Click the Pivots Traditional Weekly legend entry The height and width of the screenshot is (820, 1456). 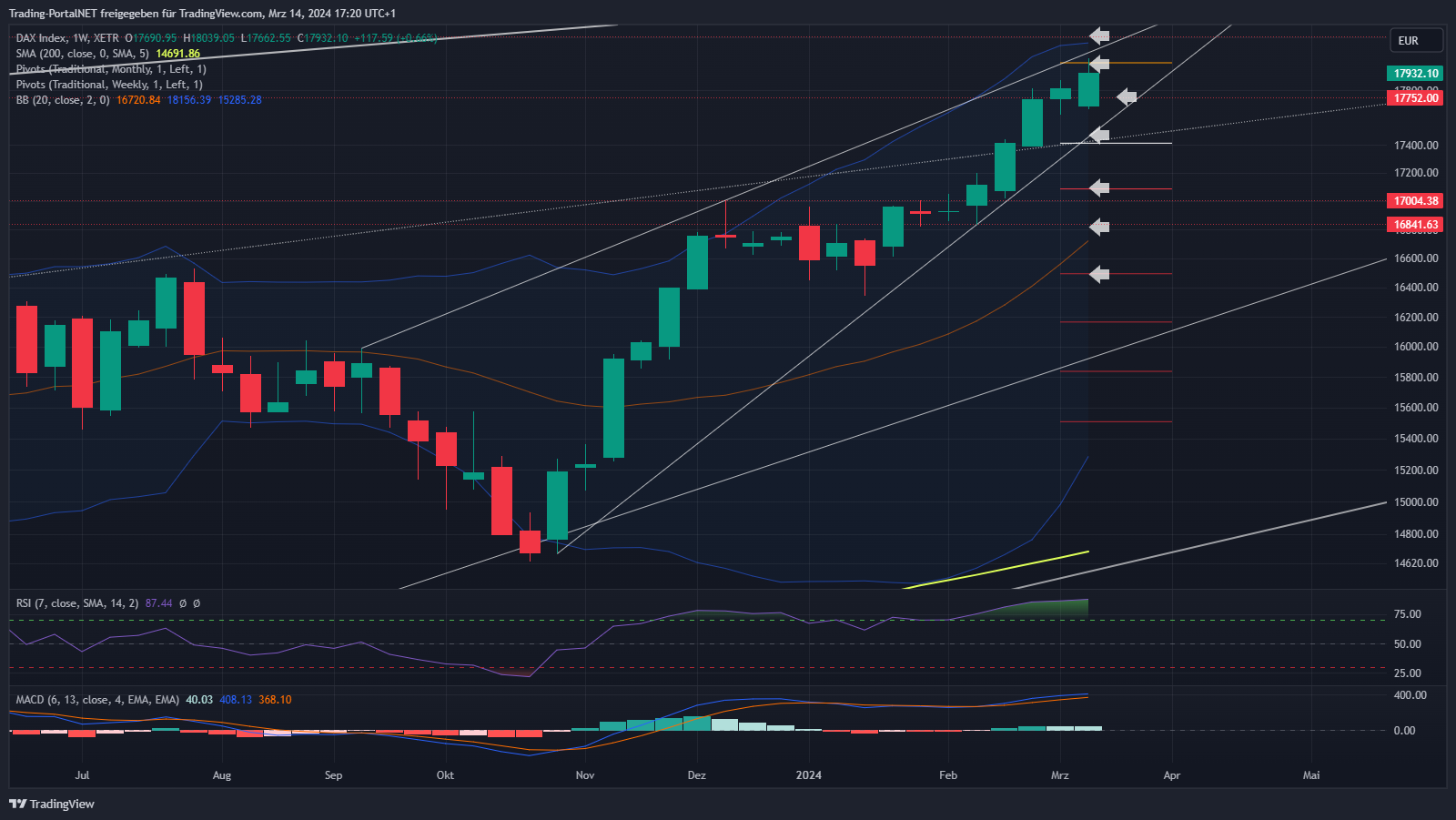(109, 85)
